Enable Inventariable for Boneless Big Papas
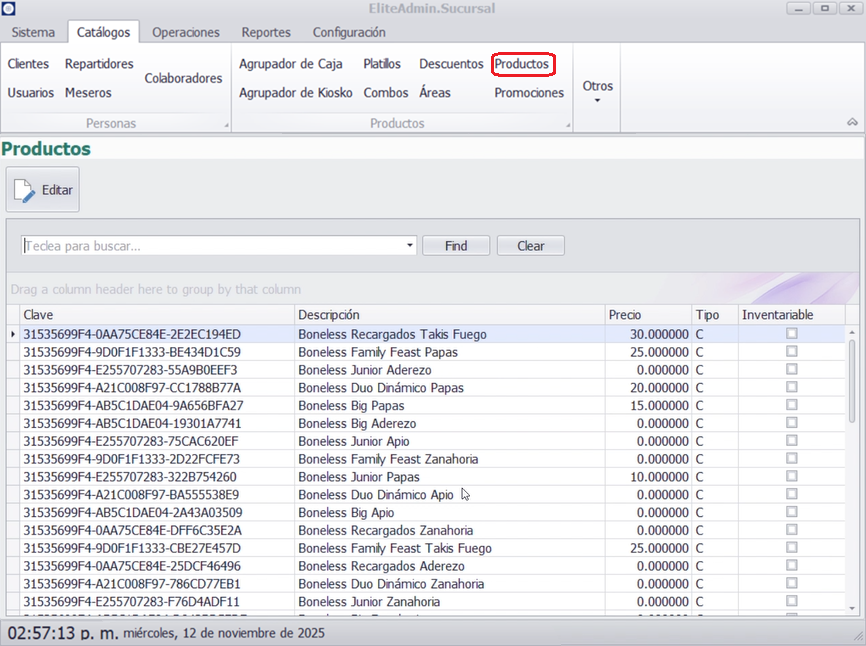 tap(792, 405)
